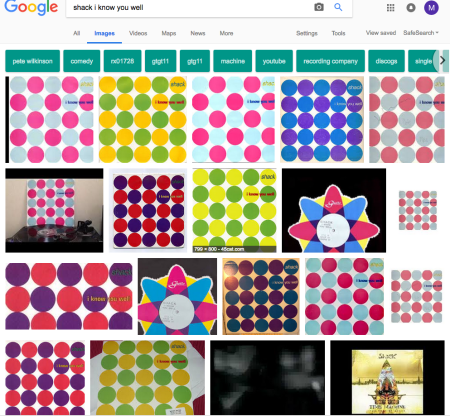Select the gtgt11 chip

pos(160,61)
